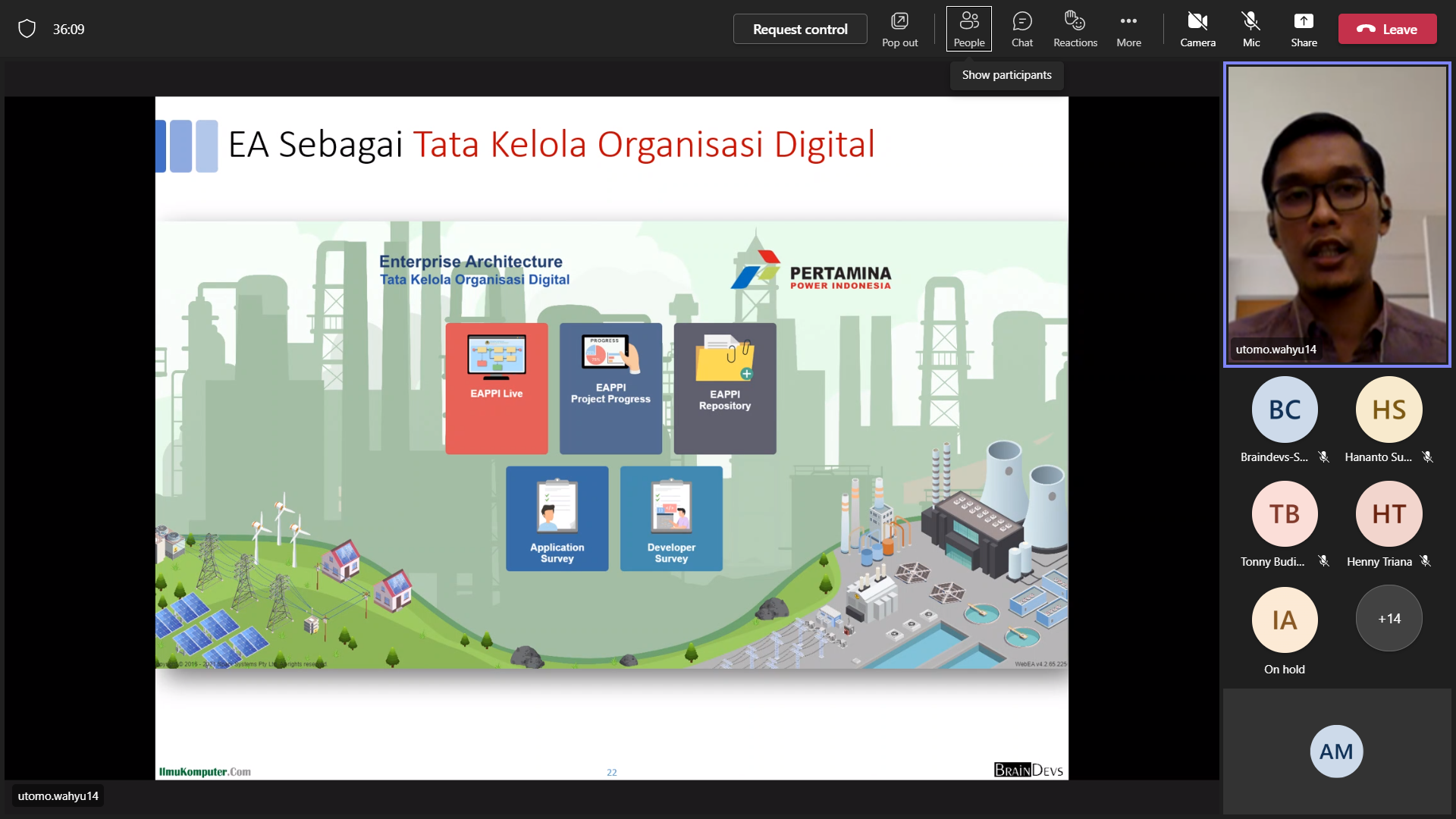Toggle the Camera on
Screen dimensions: 1456x819
coord(1197,29)
